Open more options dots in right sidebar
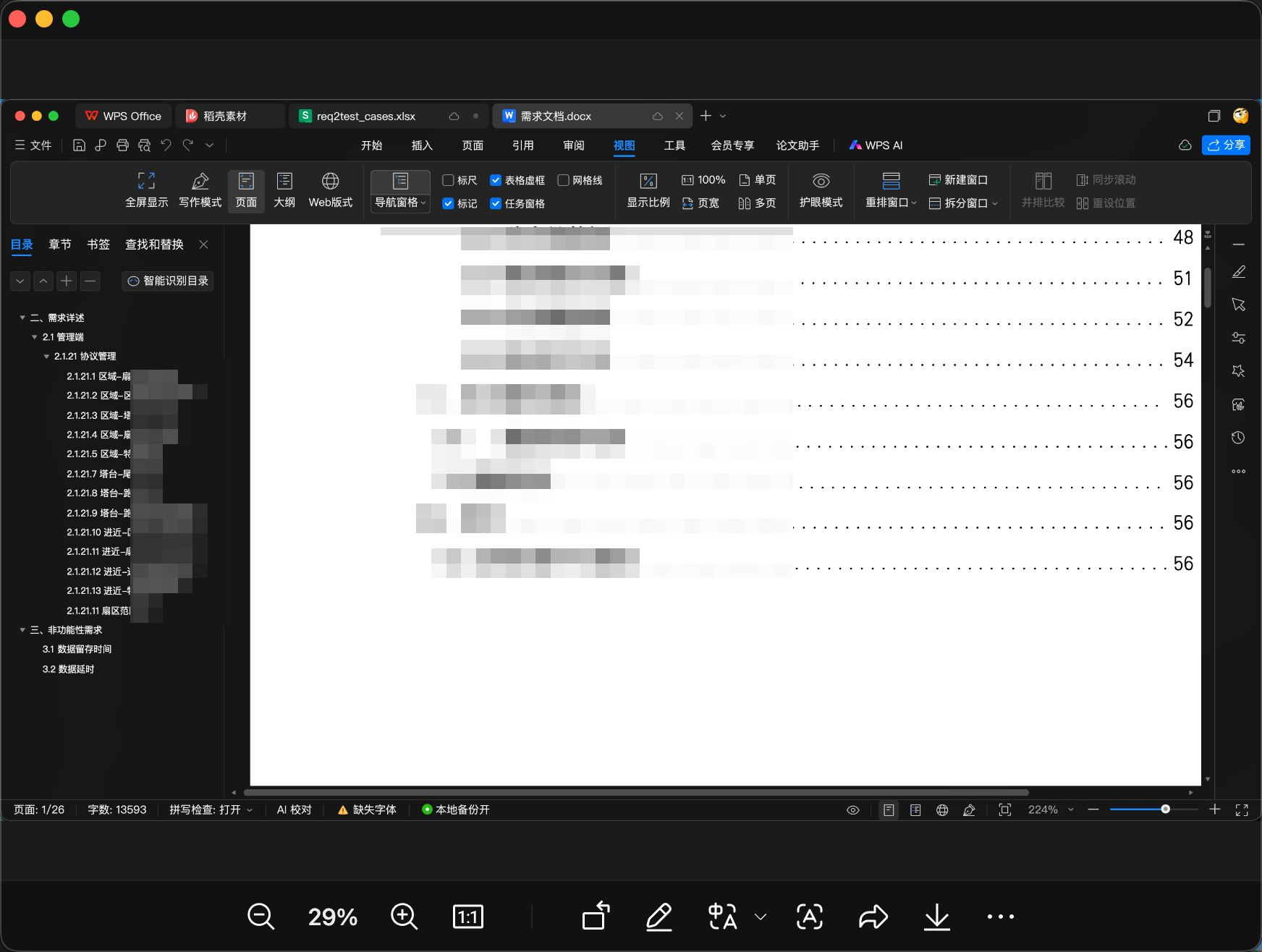This screenshot has height=952, width=1262. (1239, 471)
